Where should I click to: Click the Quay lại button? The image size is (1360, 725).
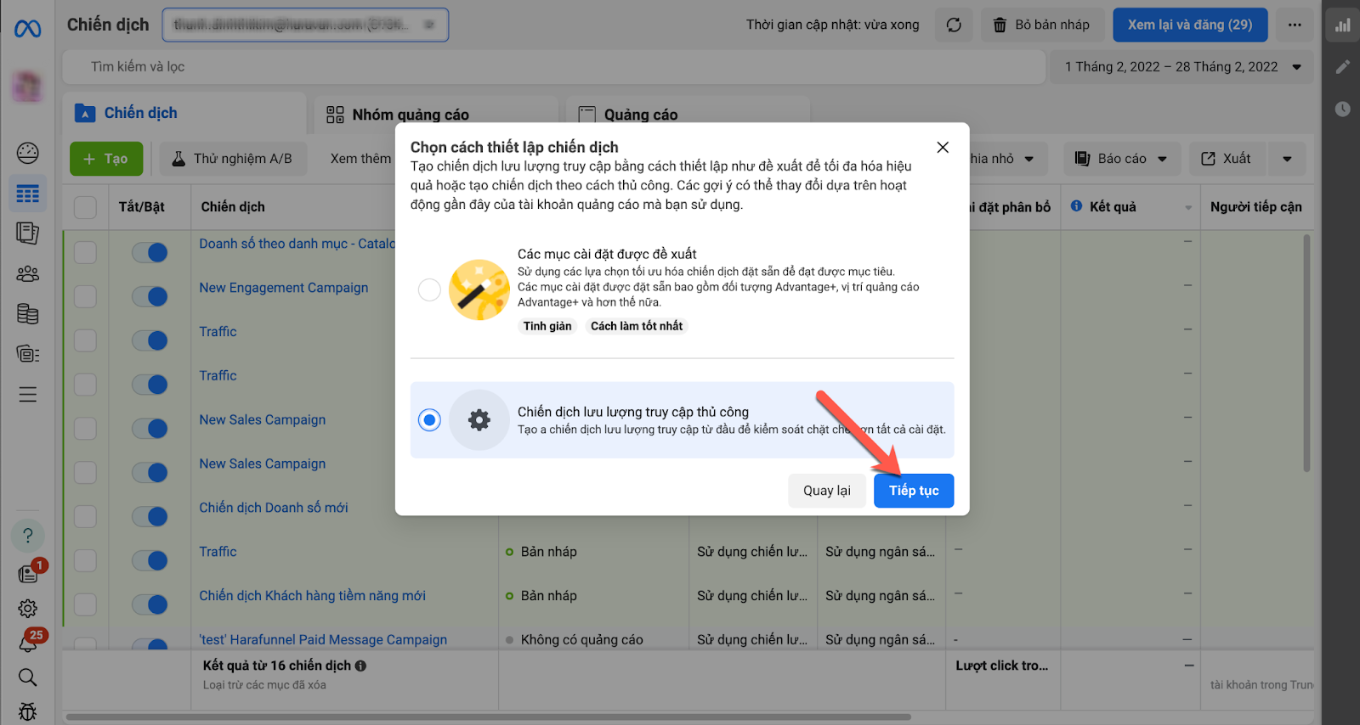(x=827, y=491)
